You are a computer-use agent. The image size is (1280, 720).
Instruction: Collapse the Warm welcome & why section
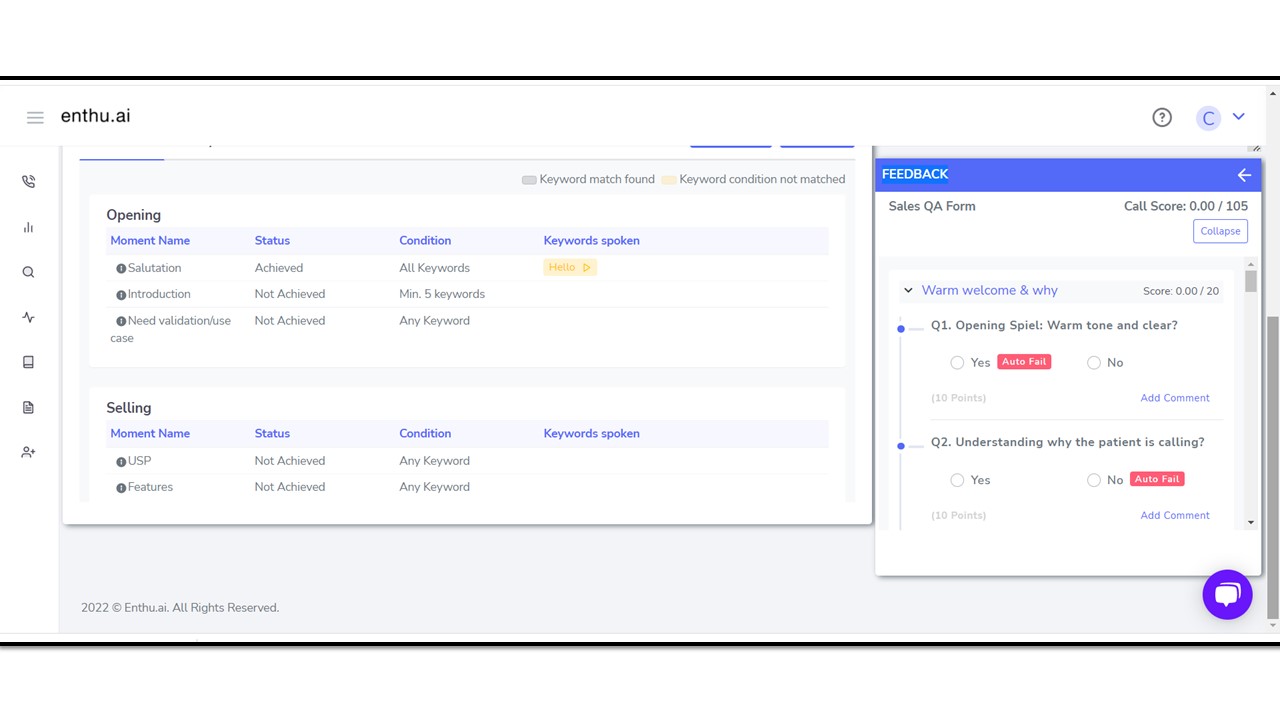(x=908, y=290)
